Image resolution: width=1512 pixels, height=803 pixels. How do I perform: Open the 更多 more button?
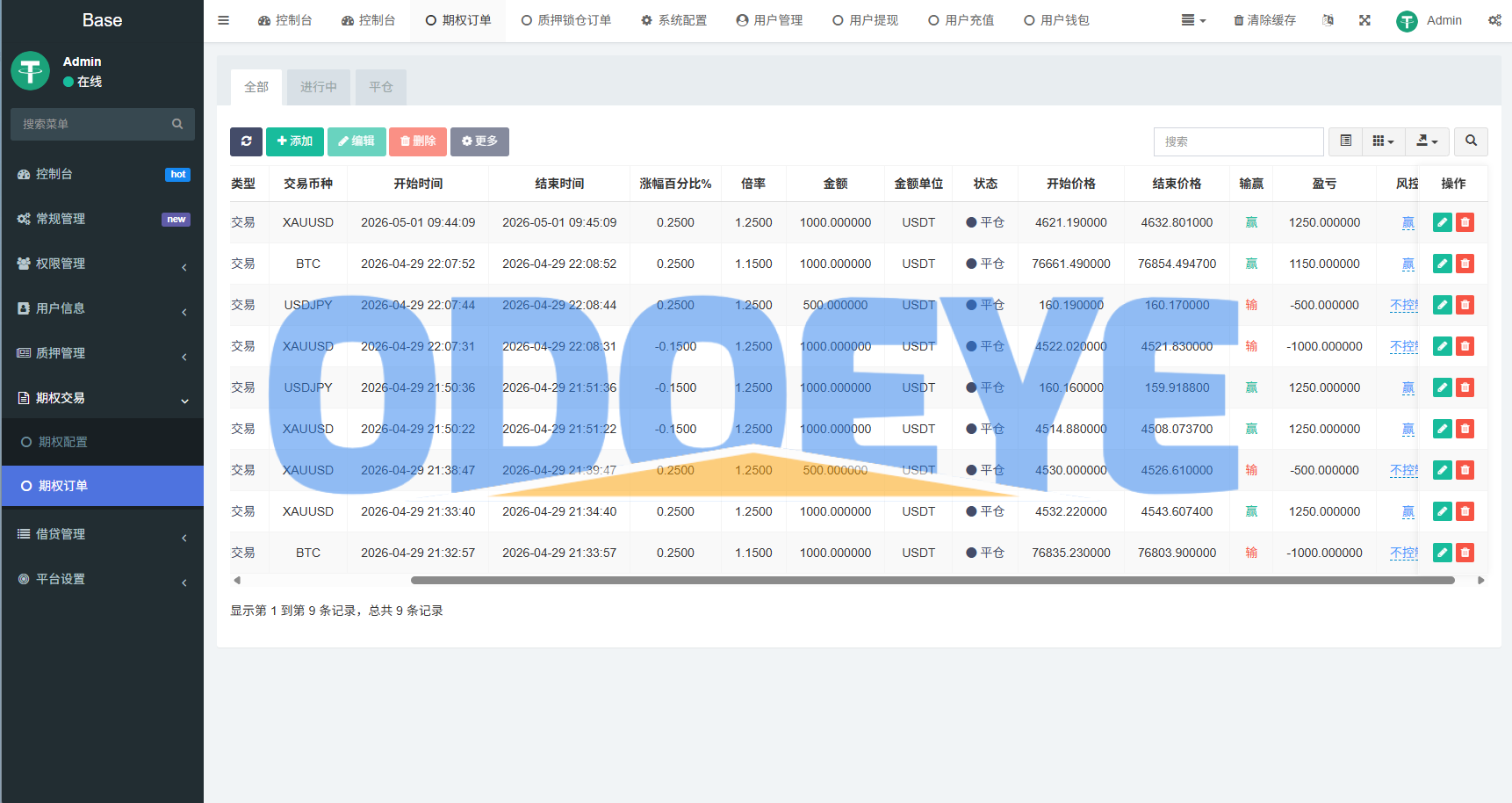click(x=479, y=141)
